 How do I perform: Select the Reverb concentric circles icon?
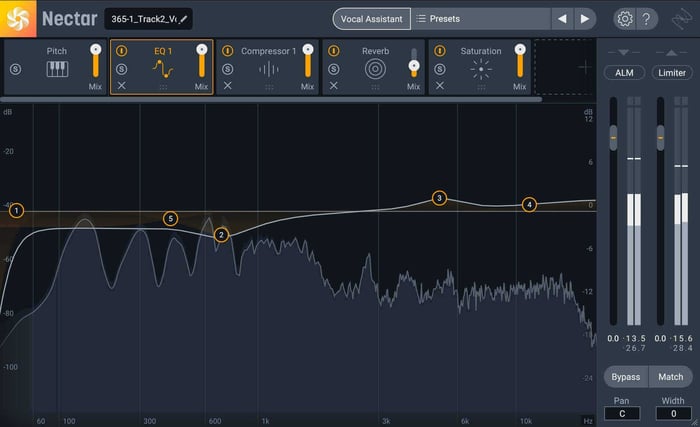pyautogui.click(x=375, y=69)
